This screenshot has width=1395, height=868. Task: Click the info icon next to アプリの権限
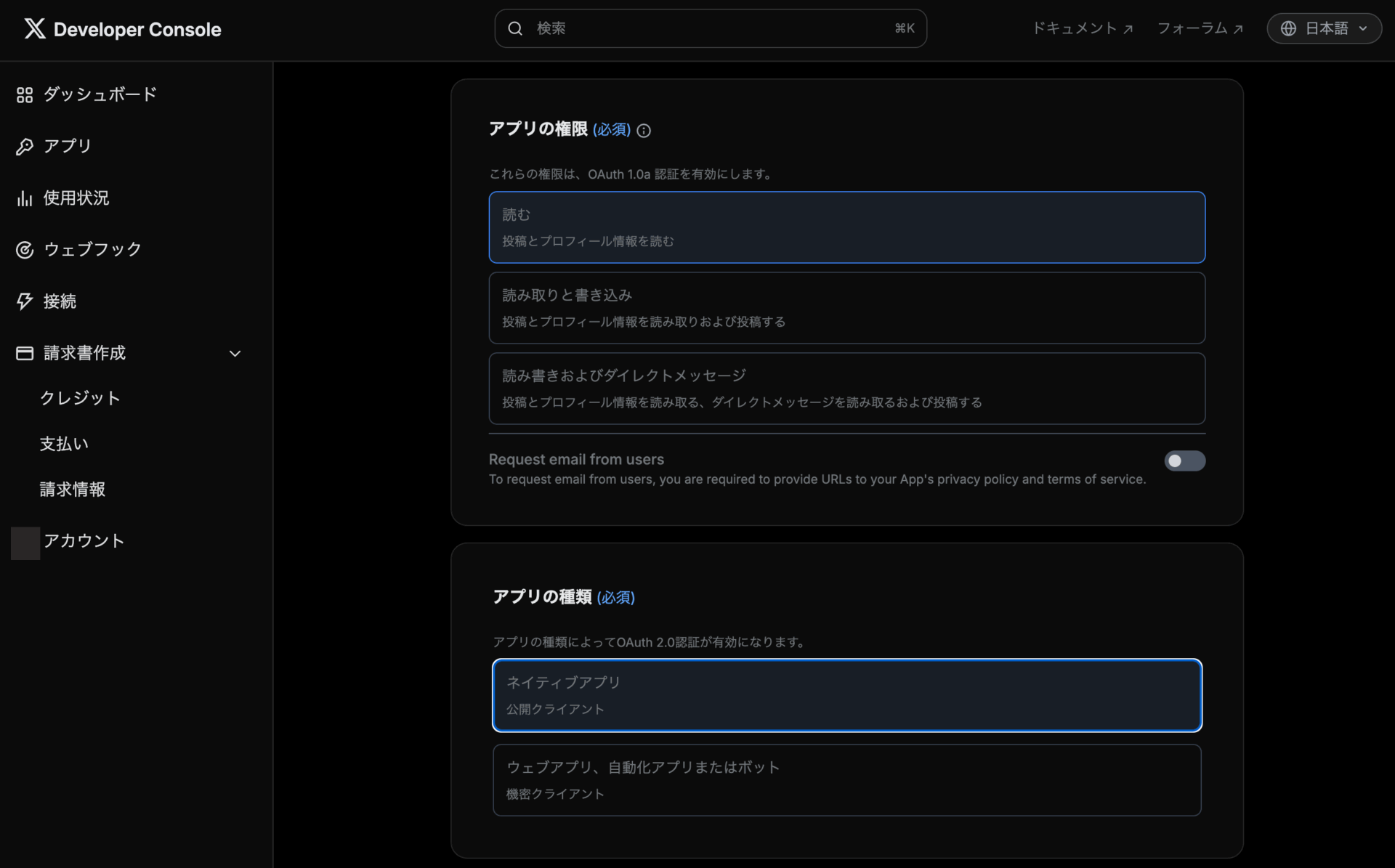644,131
